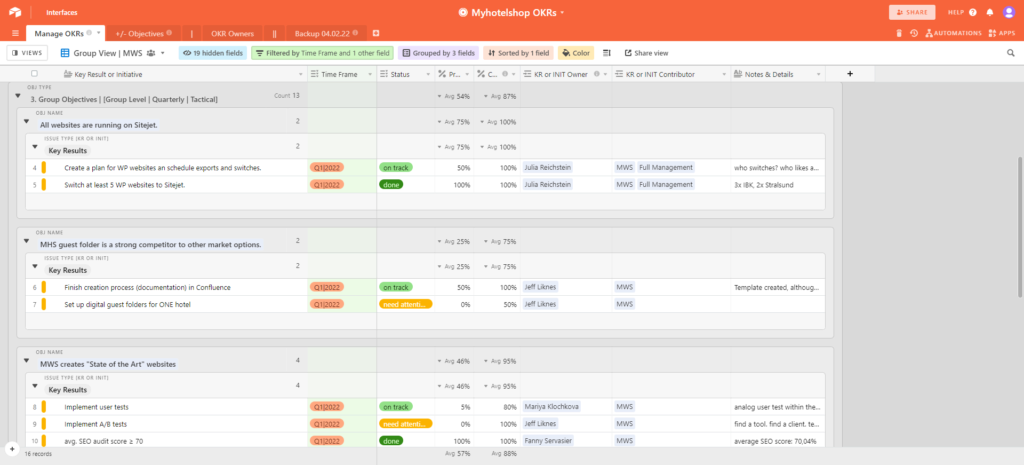Open the base history icon
The height and width of the screenshot is (465, 1024).
[x=914, y=33]
